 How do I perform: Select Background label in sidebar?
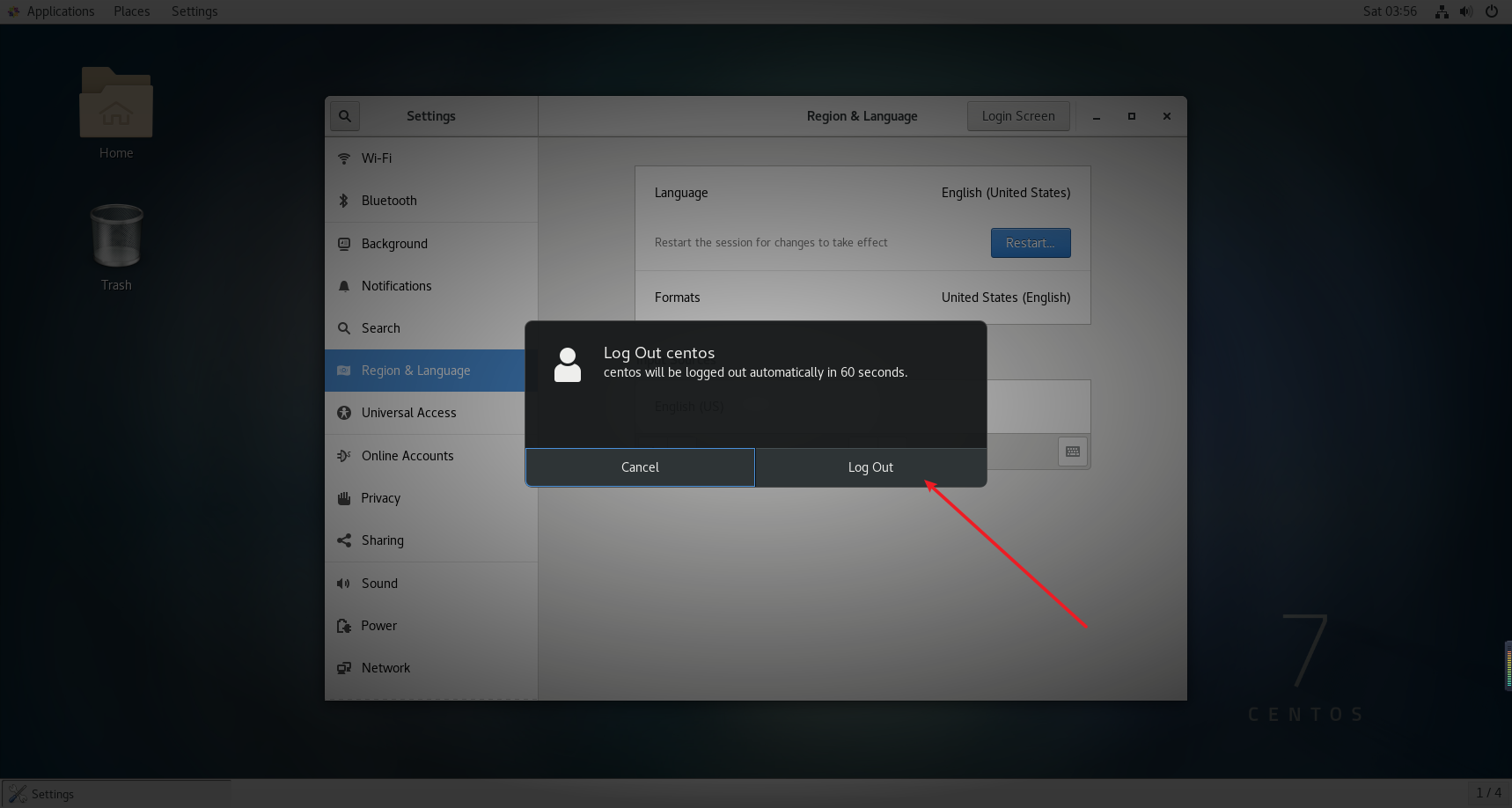pyautogui.click(x=394, y=244)
